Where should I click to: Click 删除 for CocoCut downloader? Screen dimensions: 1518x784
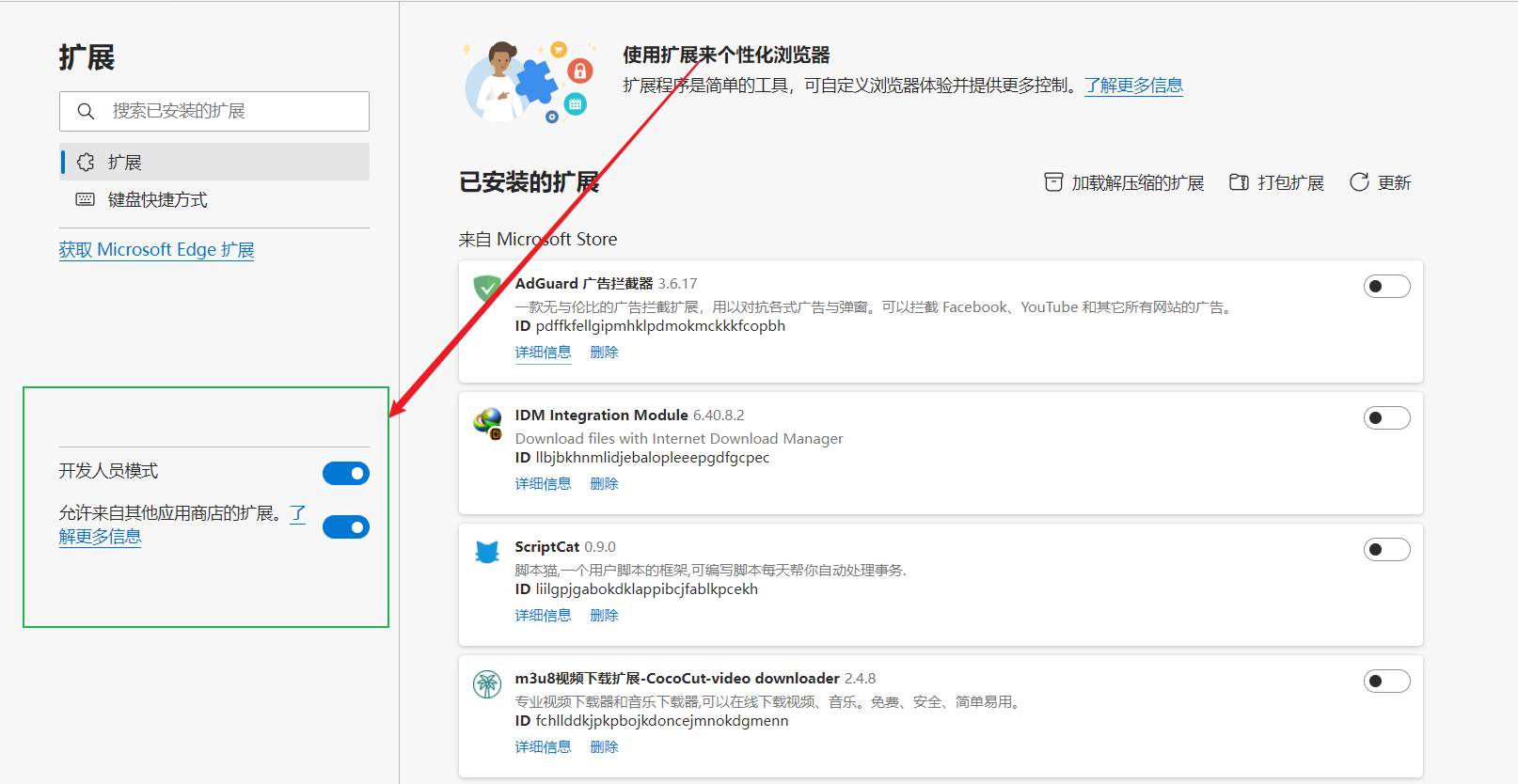pos(604,747)
